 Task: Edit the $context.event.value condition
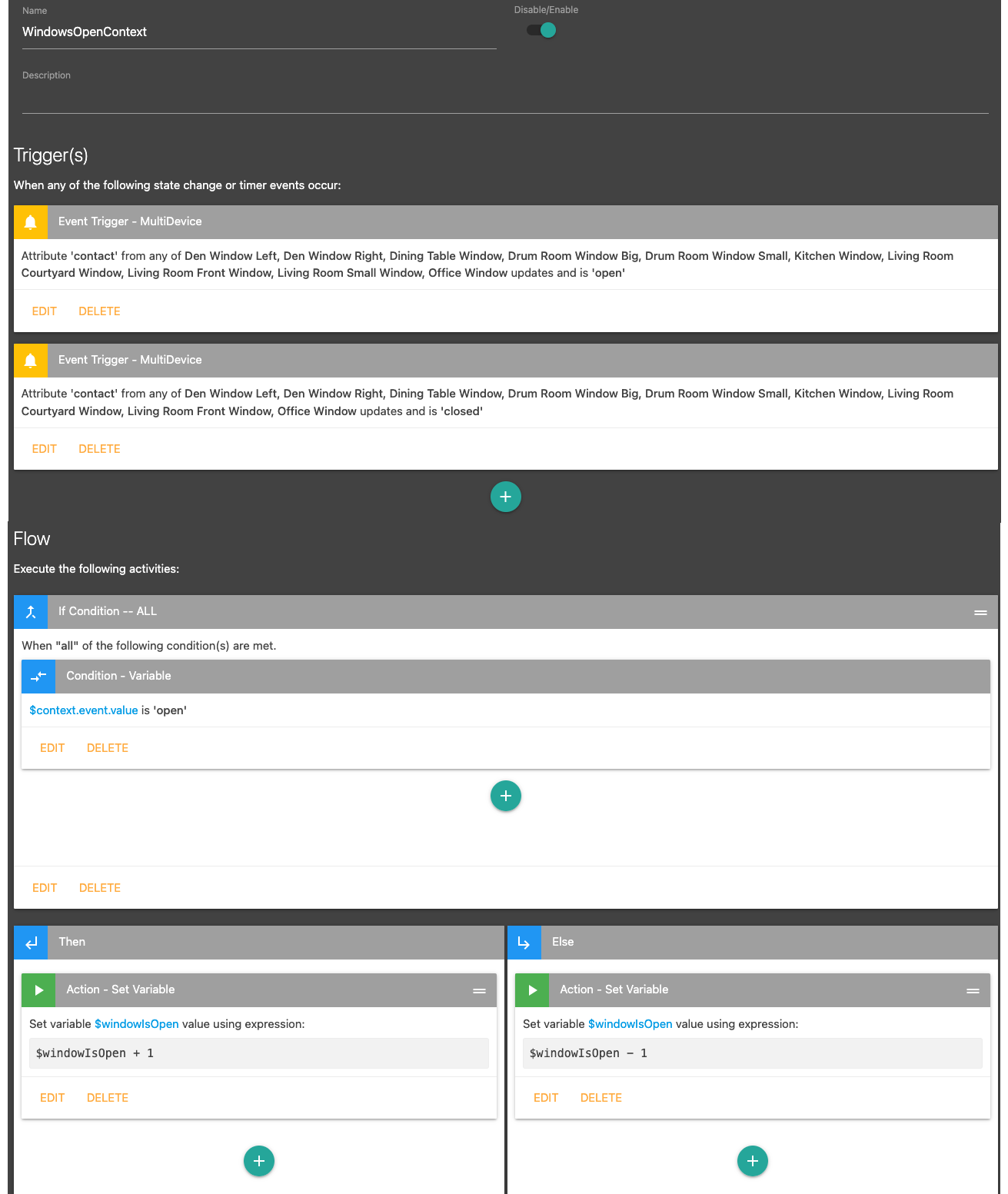(52, 748)
